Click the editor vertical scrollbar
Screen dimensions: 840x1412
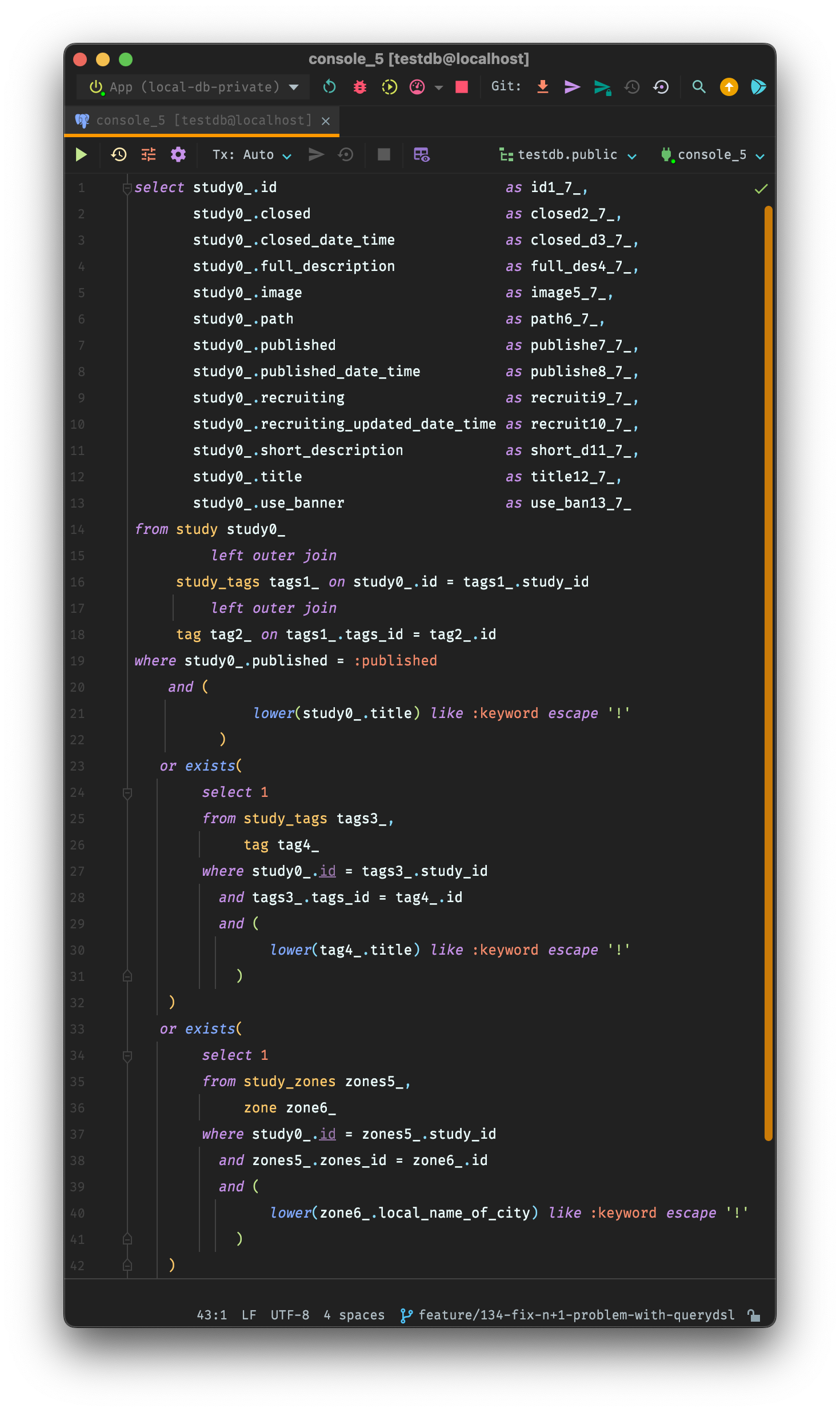(x=768, y=672)
